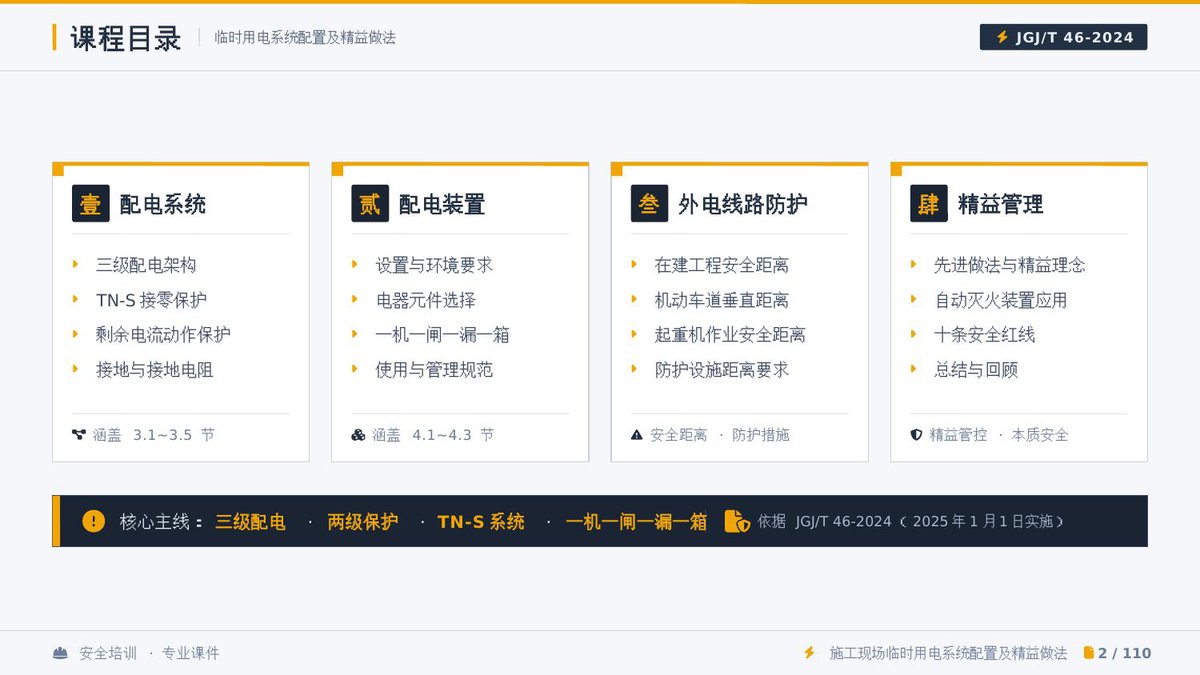Click the 涵盖 4.1~4.3 节 footer text
This screenshot has height=675, width=1200.
[x=433, y=435]
